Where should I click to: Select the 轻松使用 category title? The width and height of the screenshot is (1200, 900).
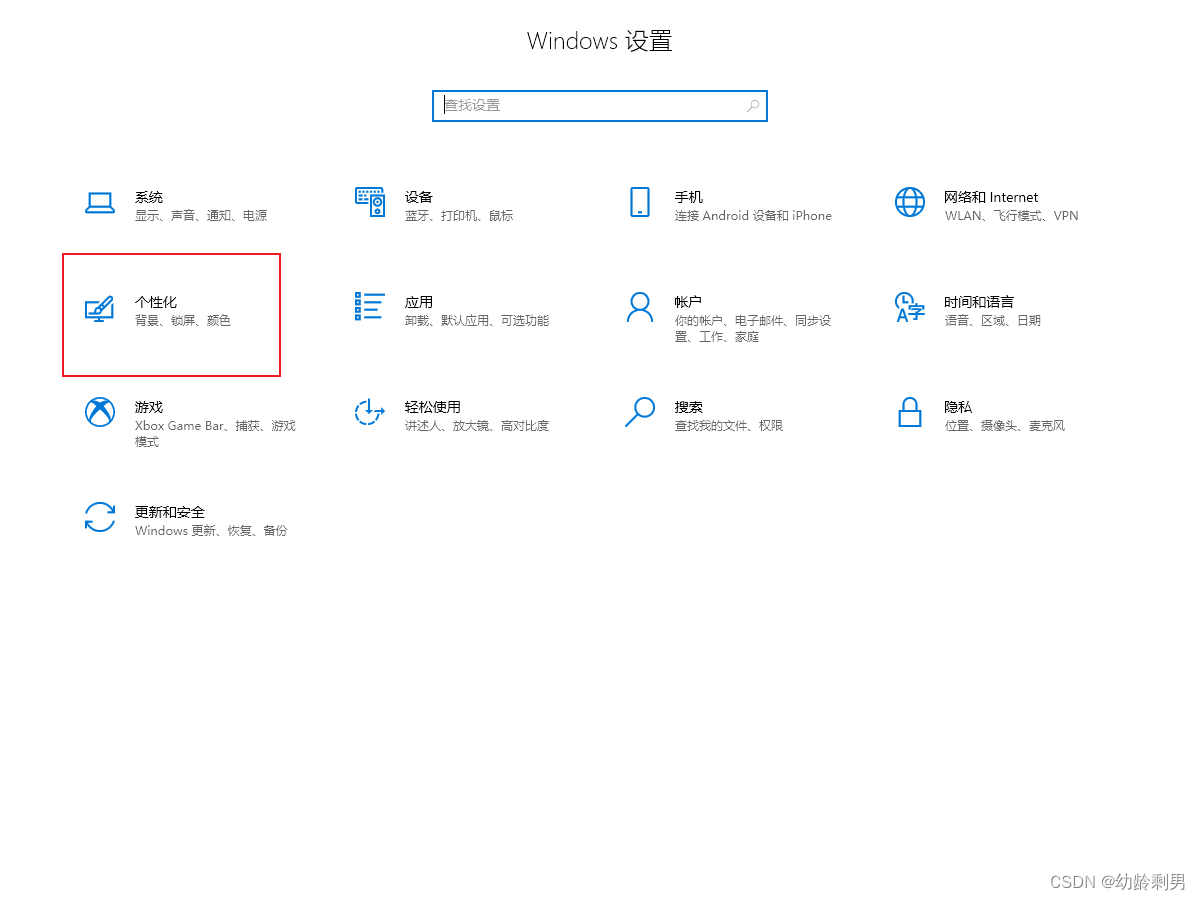433,407
